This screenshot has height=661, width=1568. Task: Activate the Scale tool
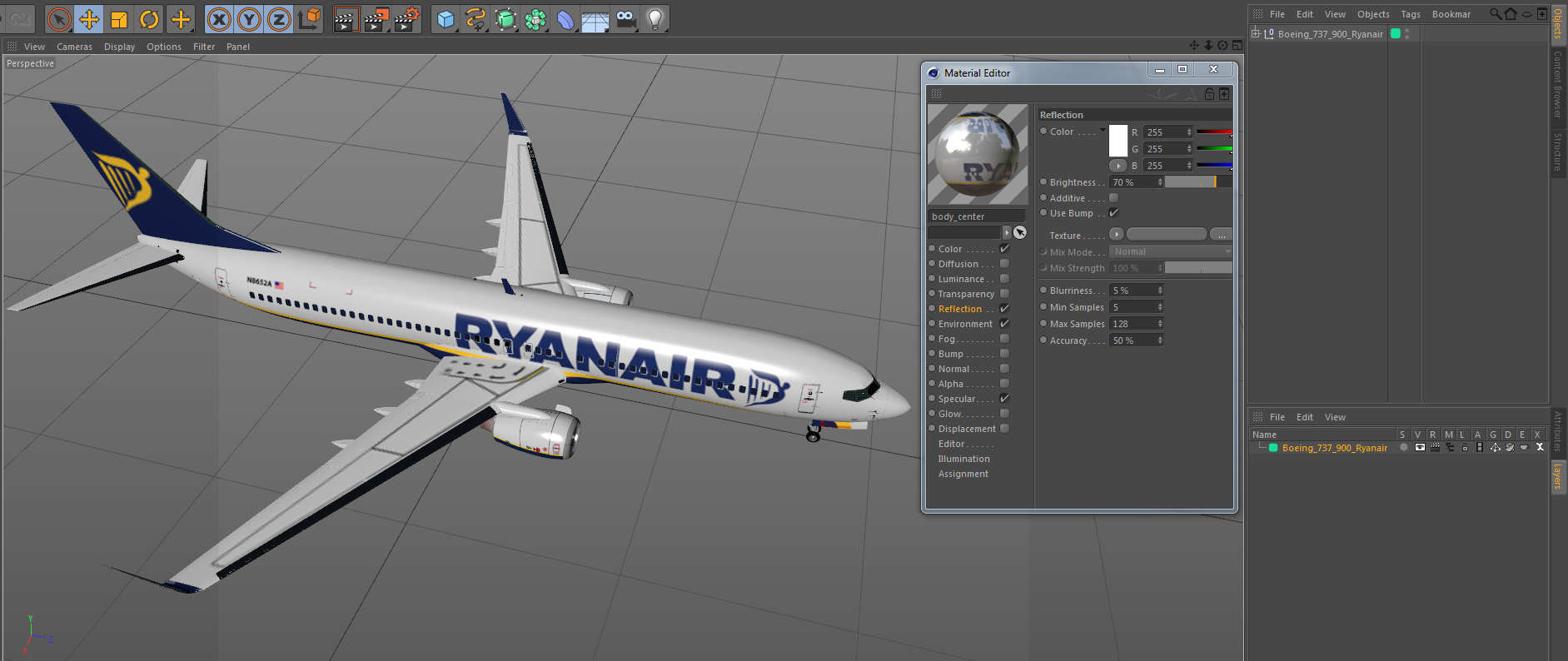point(119,19)
